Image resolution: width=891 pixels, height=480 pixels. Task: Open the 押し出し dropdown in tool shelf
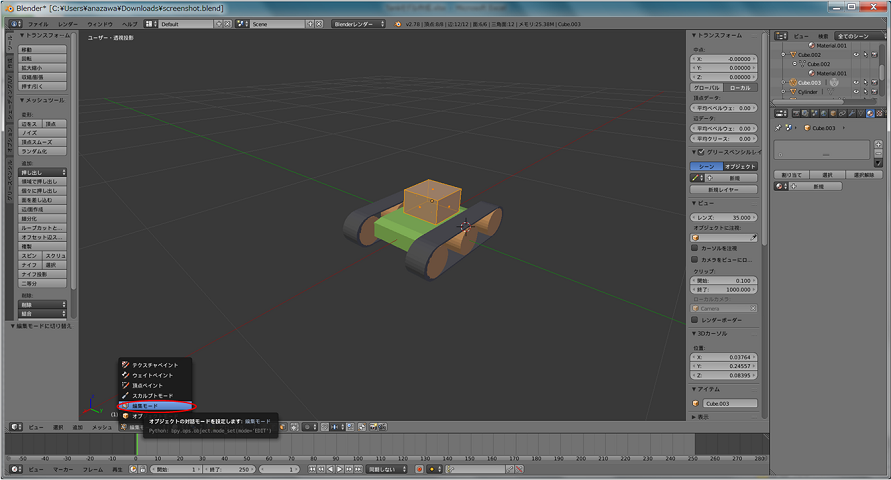click(x=42, y=172)
